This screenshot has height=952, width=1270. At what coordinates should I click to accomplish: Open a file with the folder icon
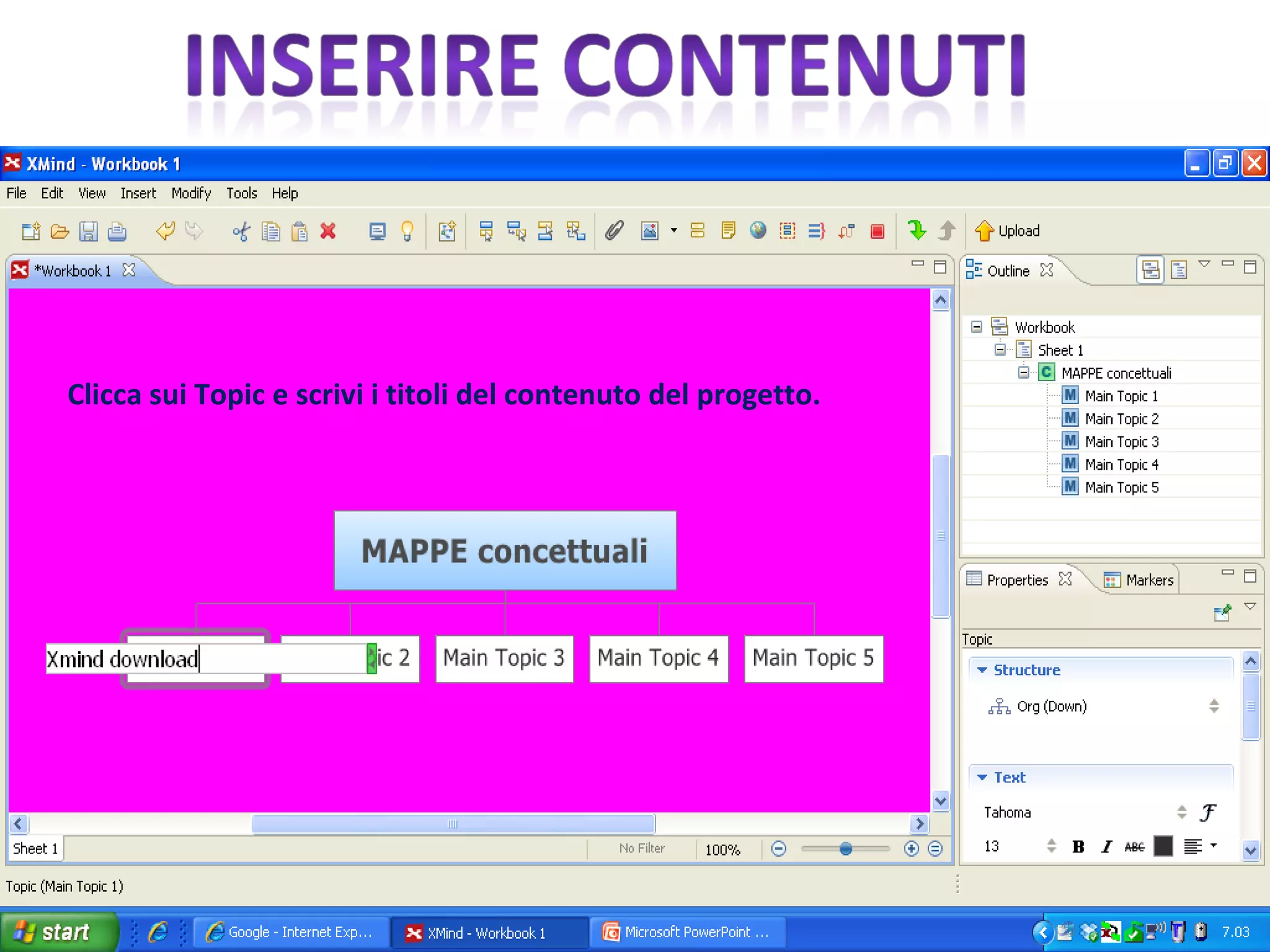point(60,232)
